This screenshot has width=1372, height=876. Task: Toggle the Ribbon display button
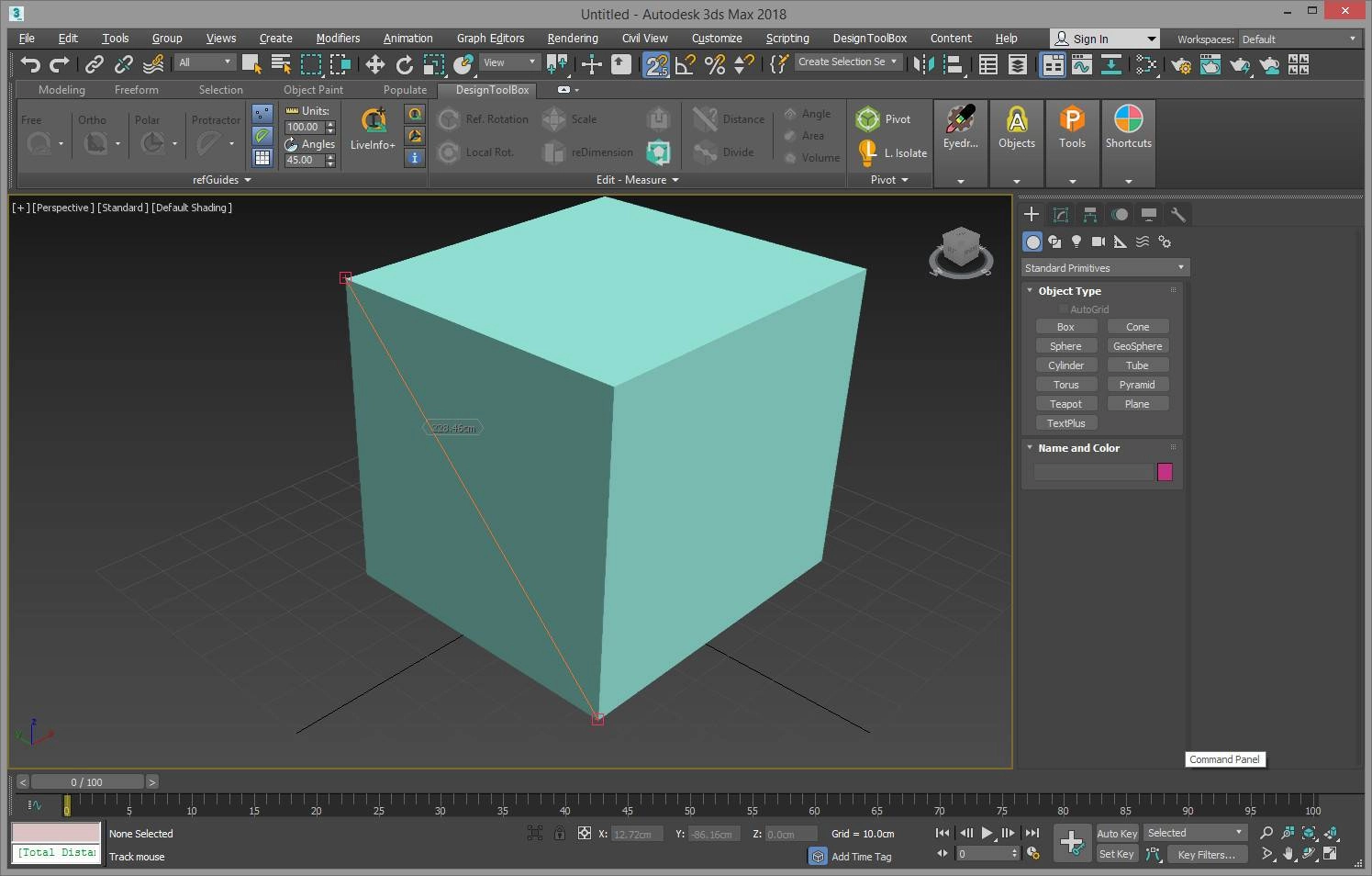click(1053, 64)
